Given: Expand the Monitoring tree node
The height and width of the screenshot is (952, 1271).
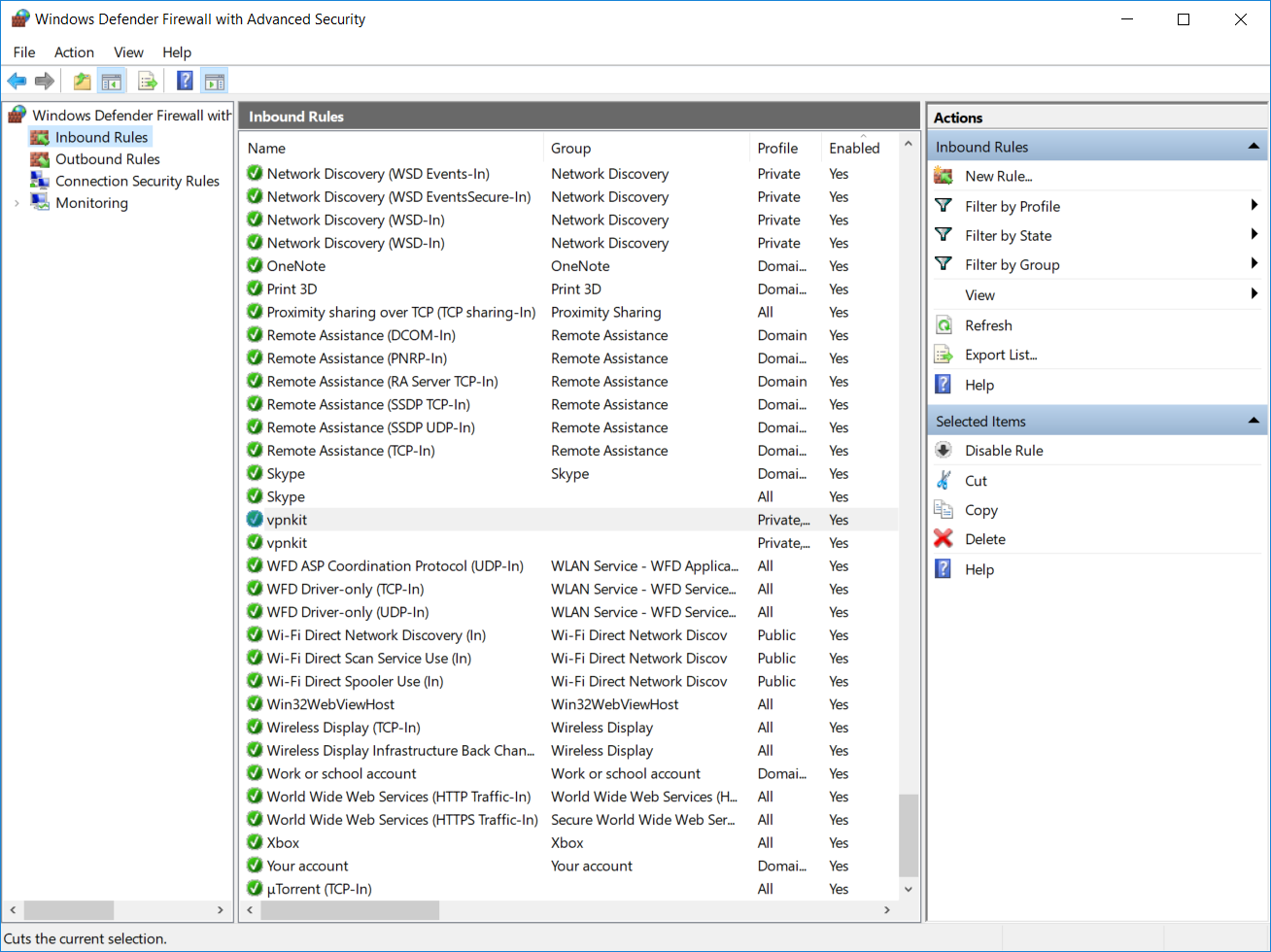Looking at the screenshot, I should [17, 203].
